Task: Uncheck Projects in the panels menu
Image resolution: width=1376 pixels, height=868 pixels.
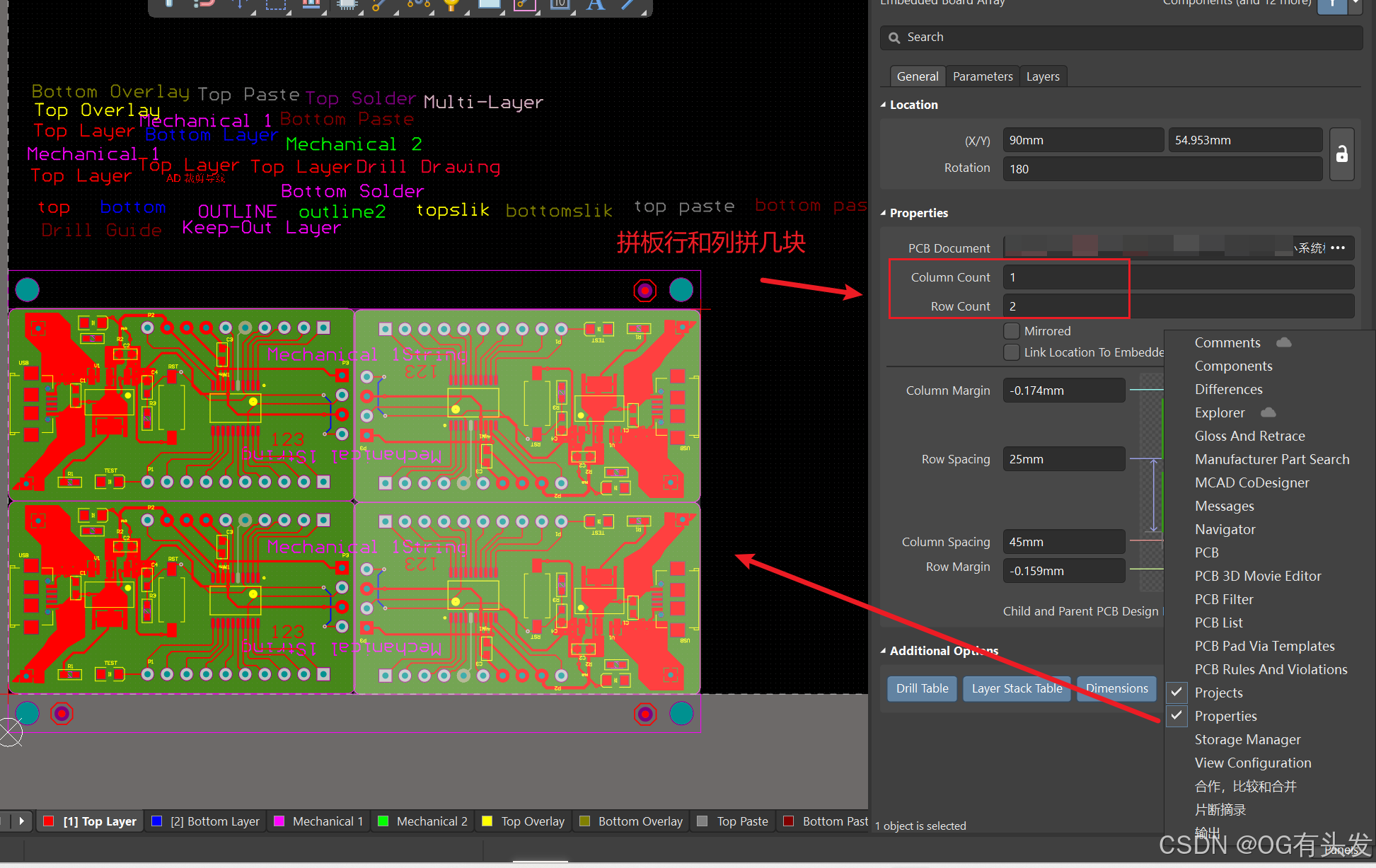Action: point(1218,693)
